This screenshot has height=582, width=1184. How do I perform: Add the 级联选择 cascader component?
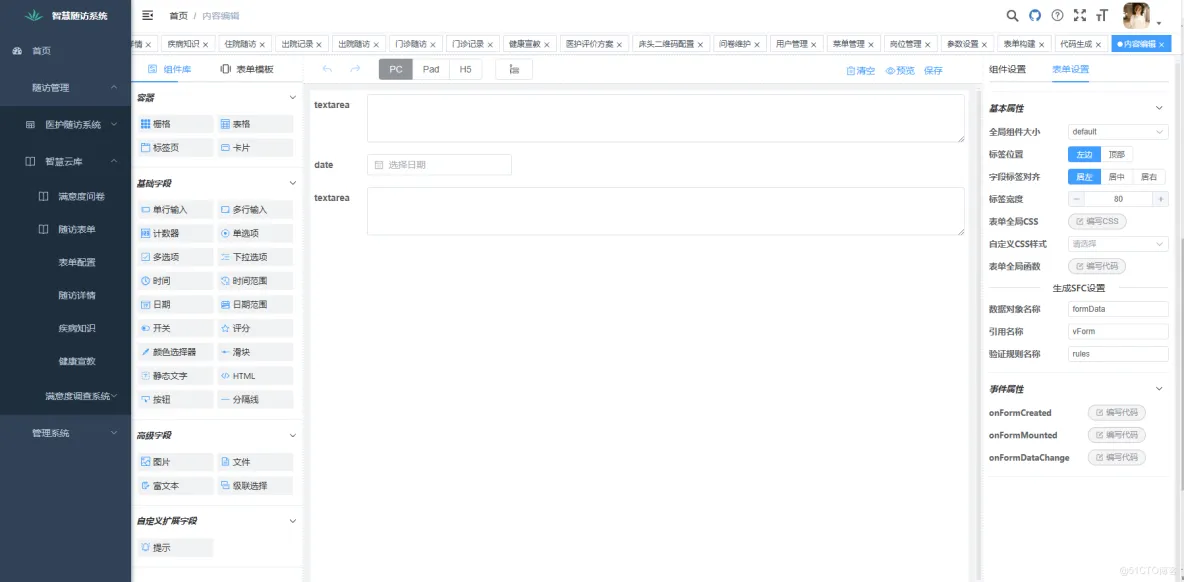pos(255,485)
